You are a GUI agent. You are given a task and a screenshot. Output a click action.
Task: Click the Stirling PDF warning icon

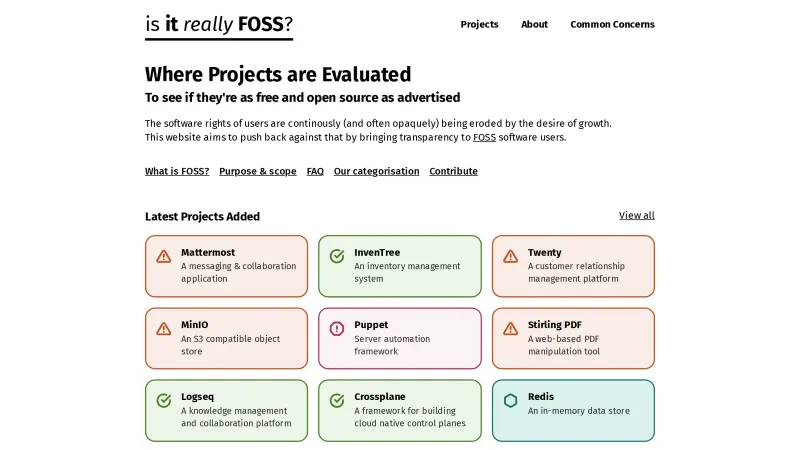coord(510,328)
